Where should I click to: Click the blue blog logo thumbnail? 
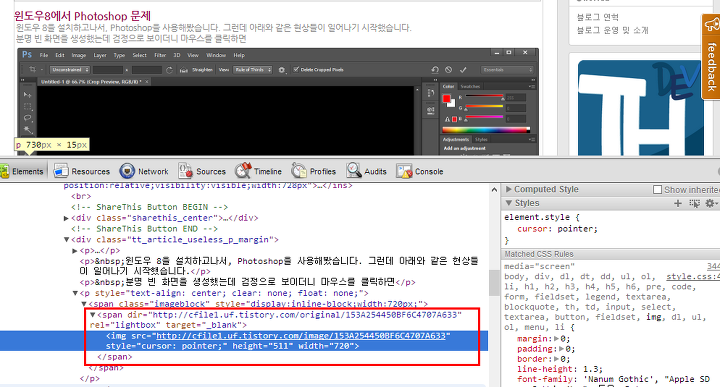(641, 108)
